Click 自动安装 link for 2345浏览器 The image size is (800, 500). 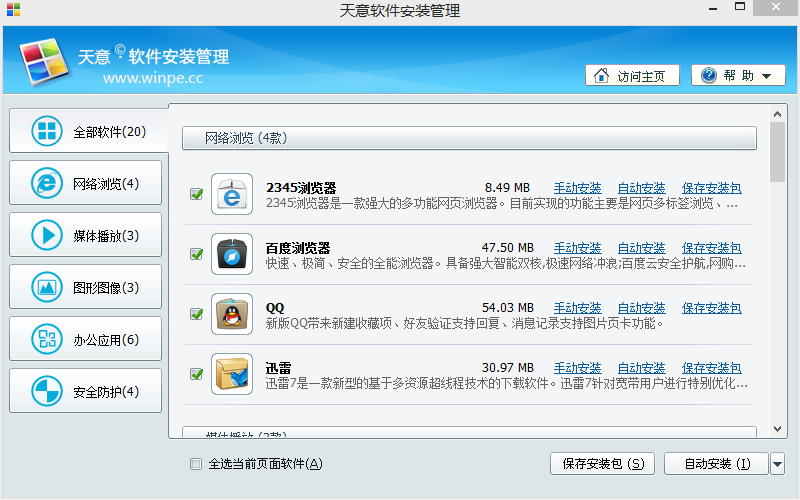pyautogui.click(x=641, y=188)
